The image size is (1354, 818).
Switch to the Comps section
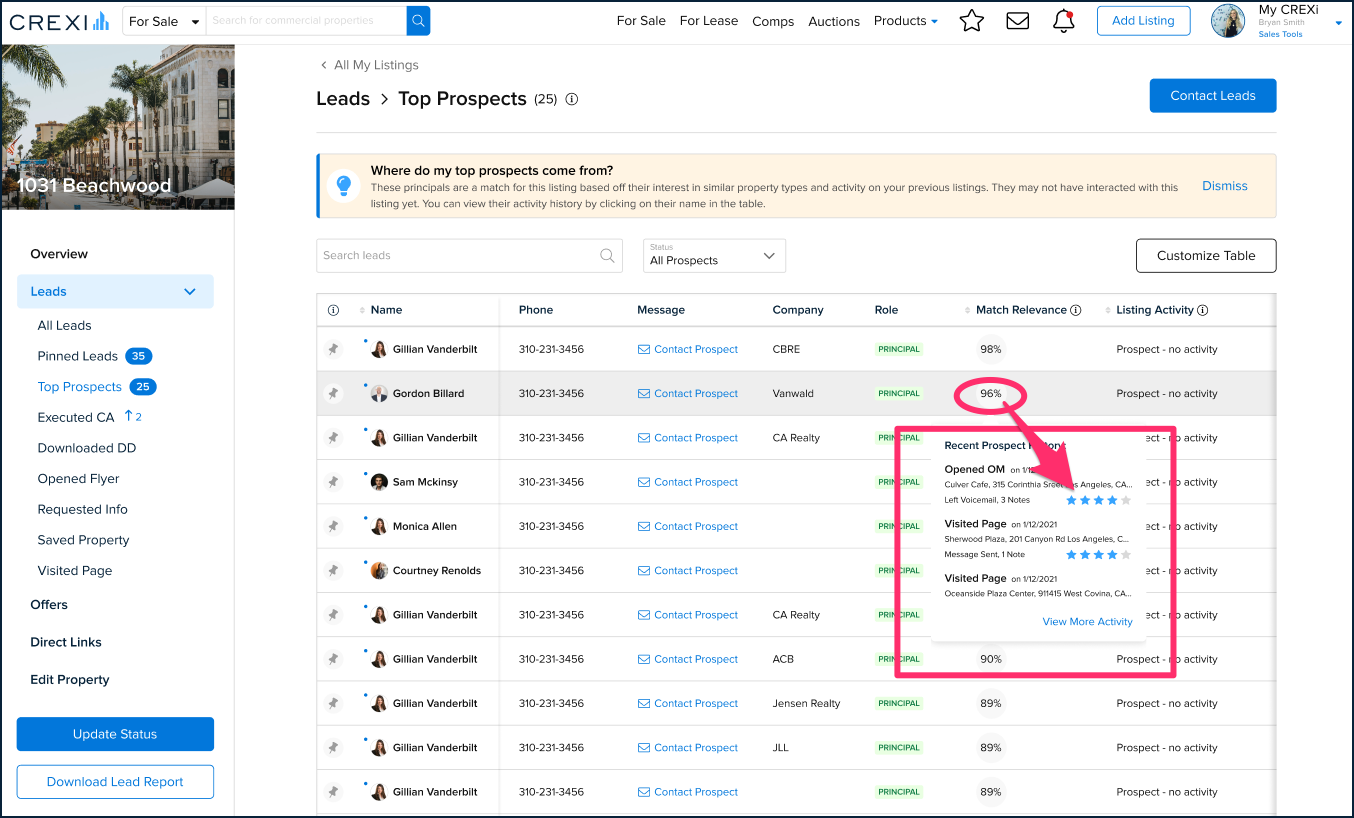pyautogui.click(x=773, y=20)
